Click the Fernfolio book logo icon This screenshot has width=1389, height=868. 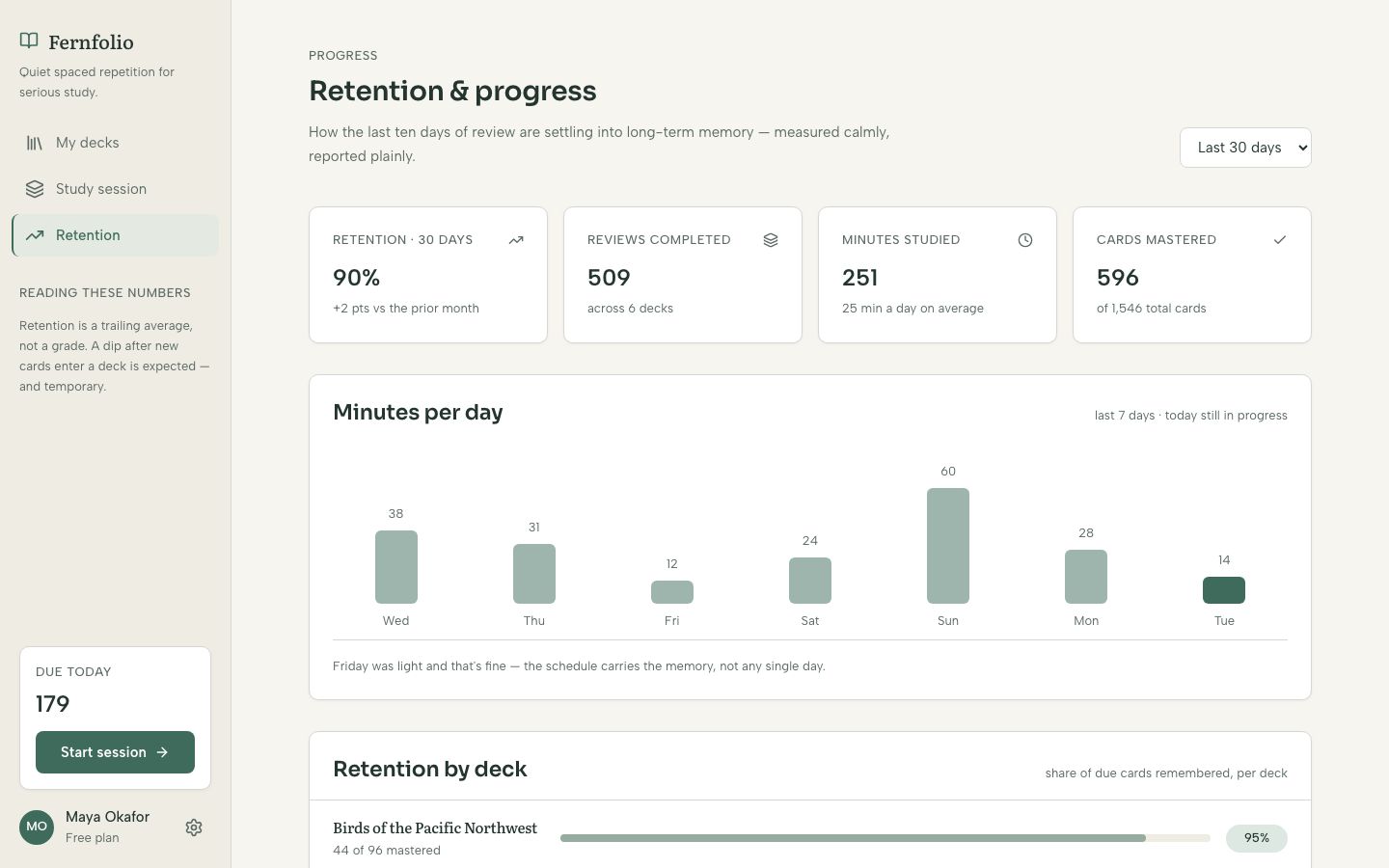coord(29,41)
